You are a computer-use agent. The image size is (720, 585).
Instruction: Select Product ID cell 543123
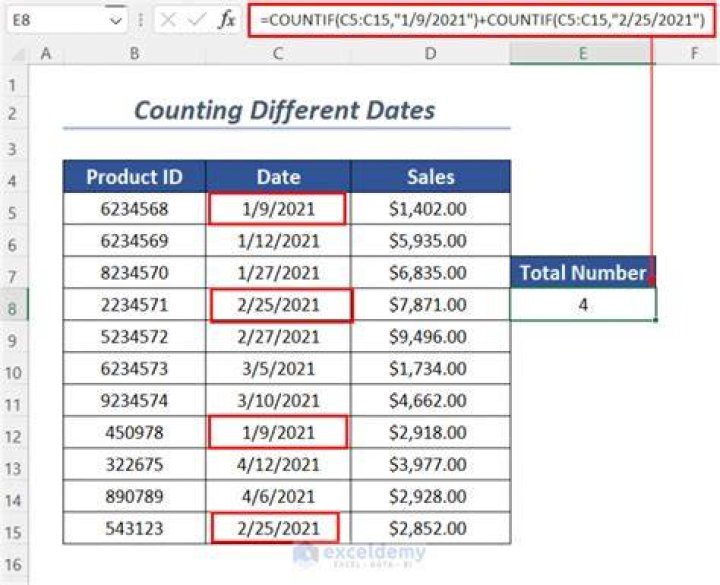135,528
